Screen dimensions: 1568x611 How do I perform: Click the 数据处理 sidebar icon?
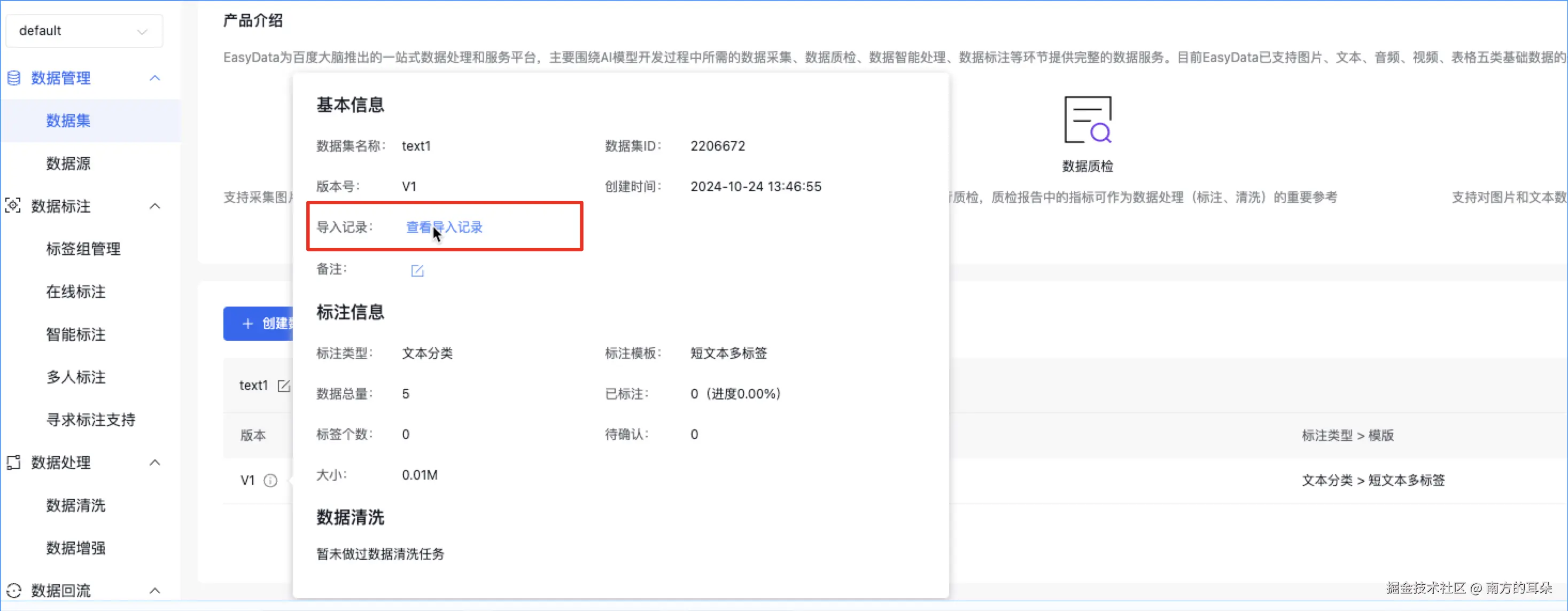click(x=13, y=463)
